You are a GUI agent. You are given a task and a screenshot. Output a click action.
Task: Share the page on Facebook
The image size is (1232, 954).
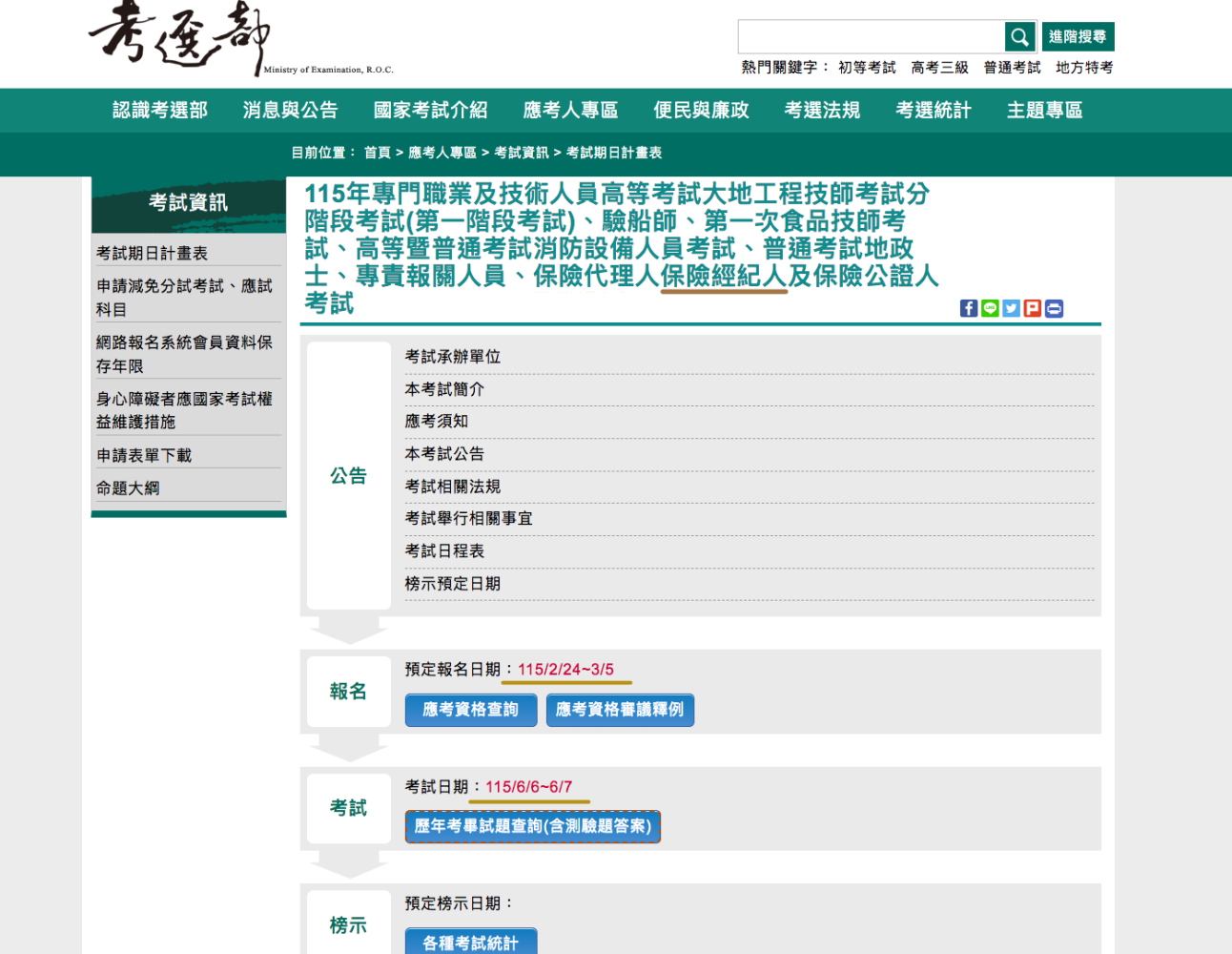coord(969,308)
